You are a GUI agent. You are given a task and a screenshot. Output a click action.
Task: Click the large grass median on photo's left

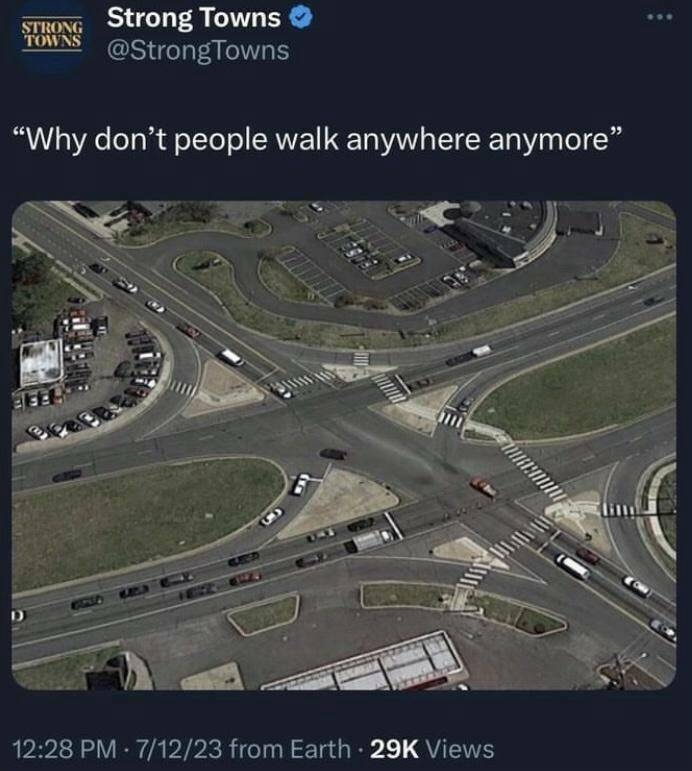click(x=143, y=519)
